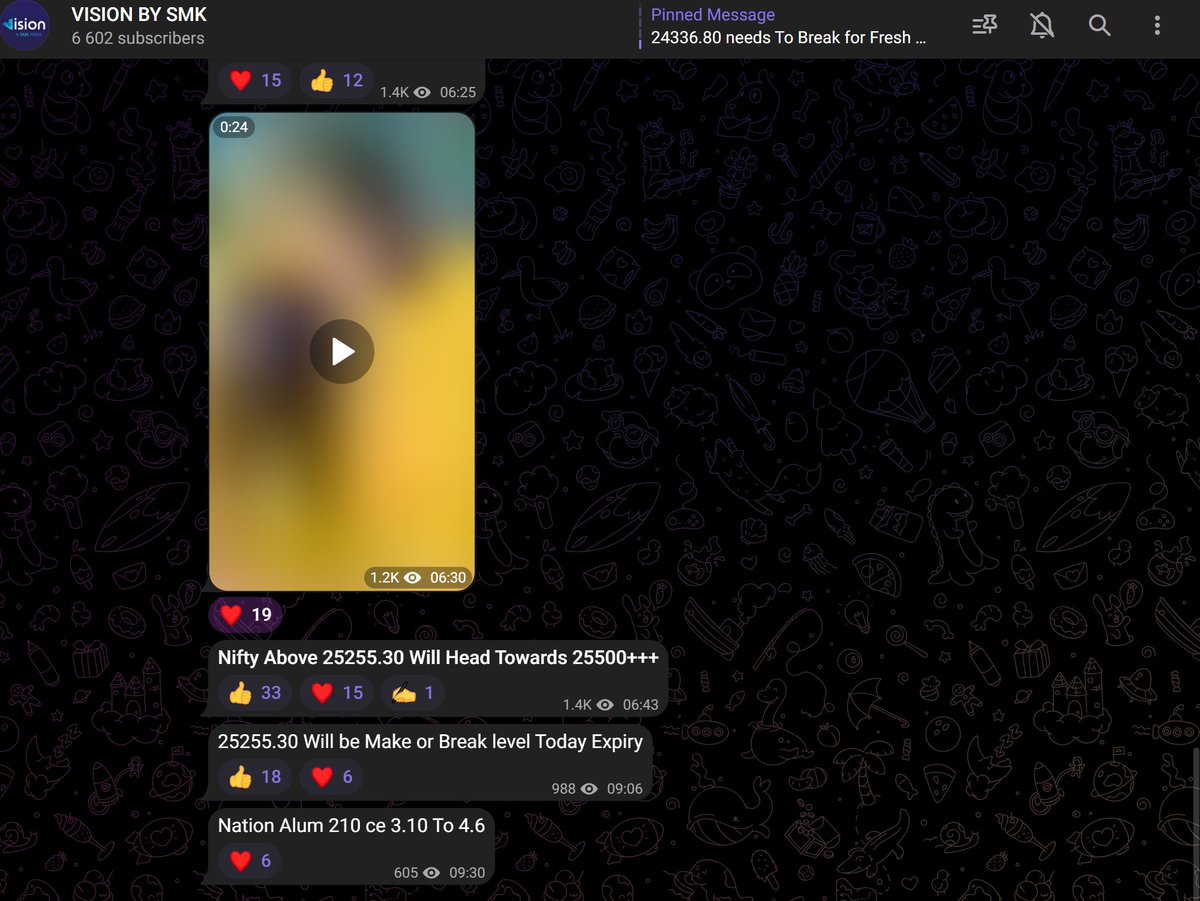
Task: Toggle thumbs up reaction showing 33
Action: coord(255,693)
